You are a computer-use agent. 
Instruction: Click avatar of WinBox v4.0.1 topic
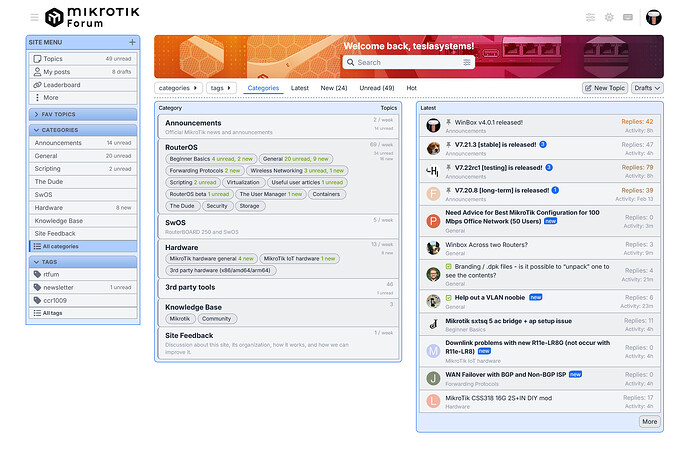[x=433, y=126]
